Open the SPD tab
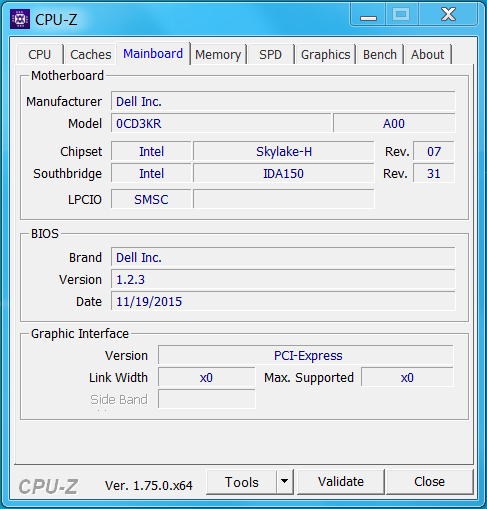Screen dimensions: 487x509 coord(270,54)
